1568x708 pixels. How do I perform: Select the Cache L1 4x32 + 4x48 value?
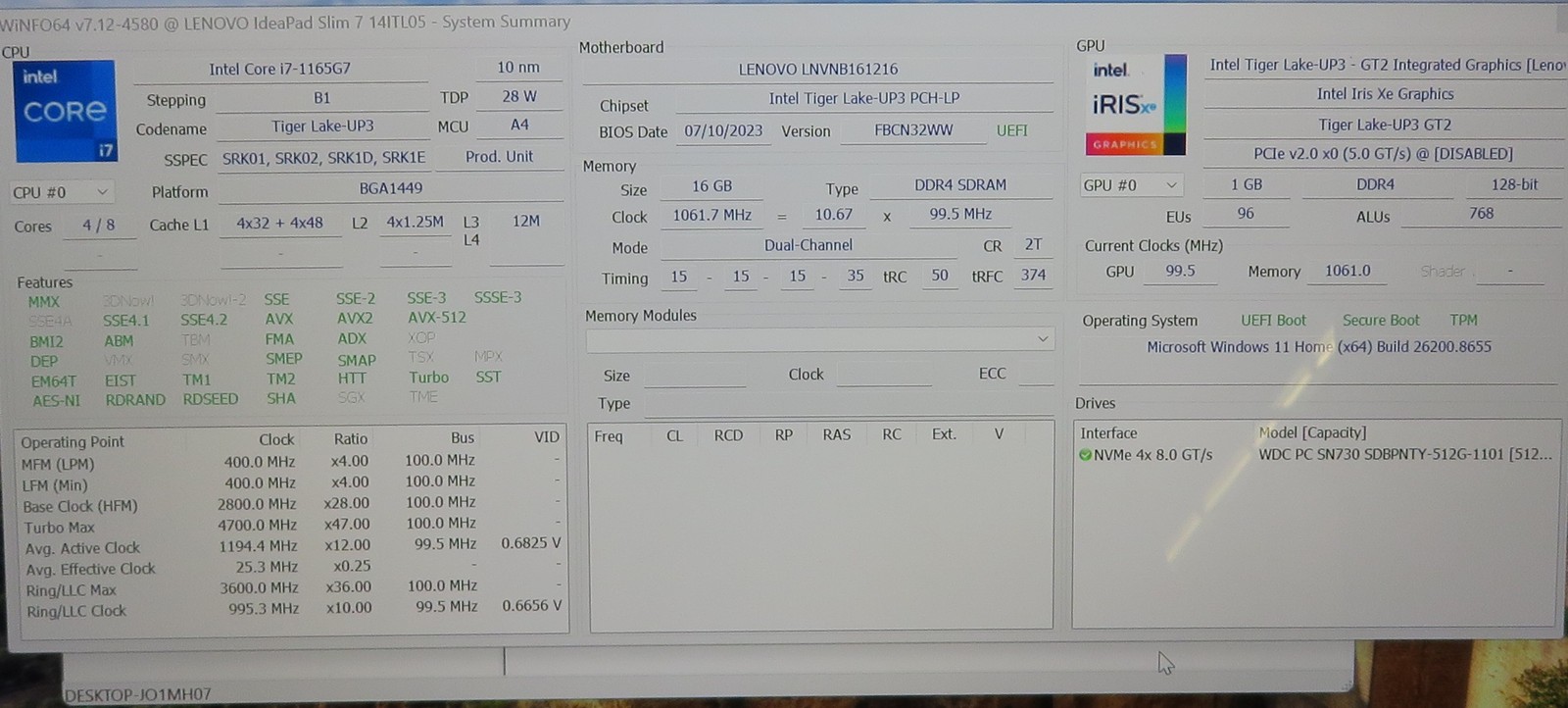[279, 224]
